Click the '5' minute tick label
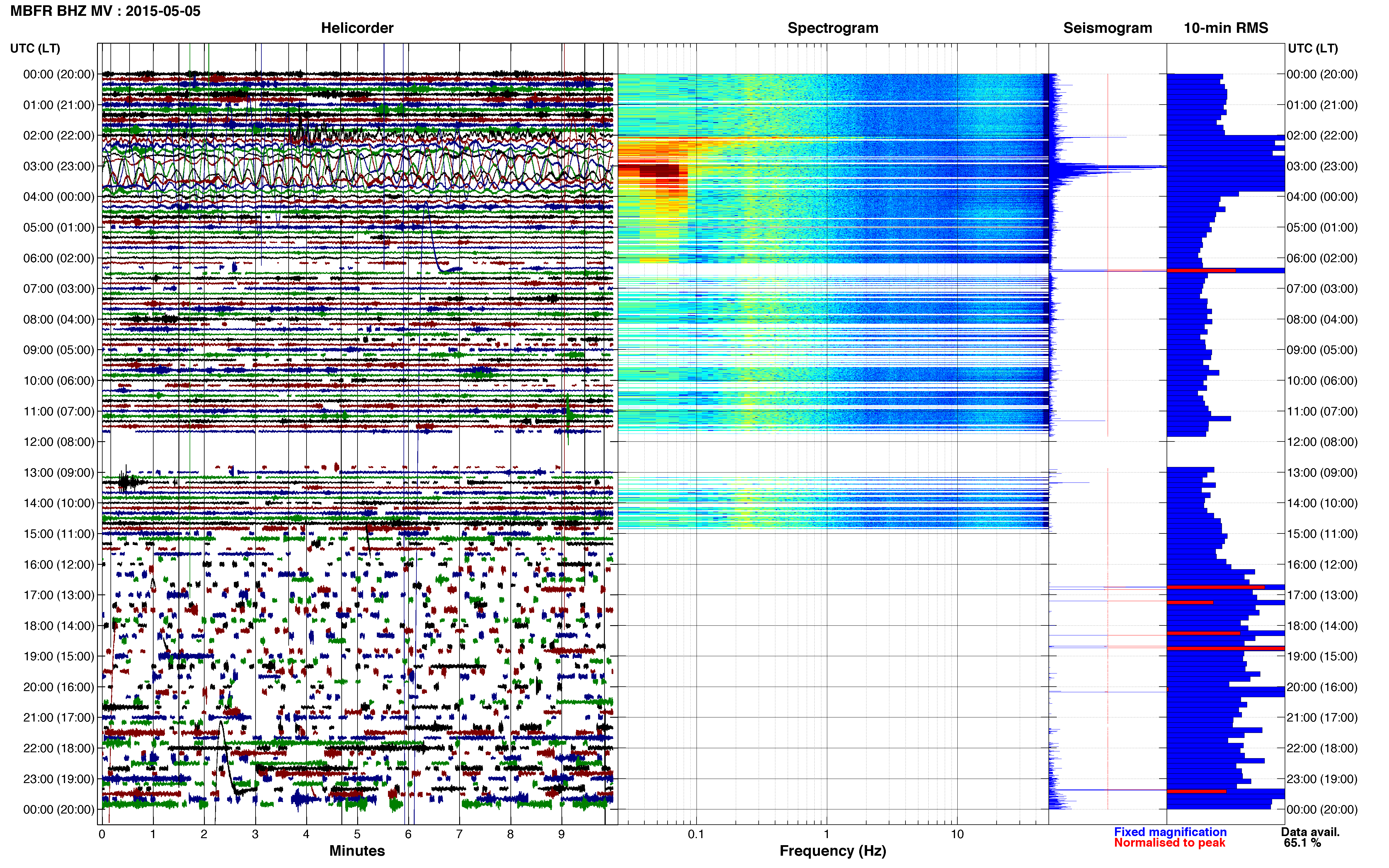 (x=357, y=834)
